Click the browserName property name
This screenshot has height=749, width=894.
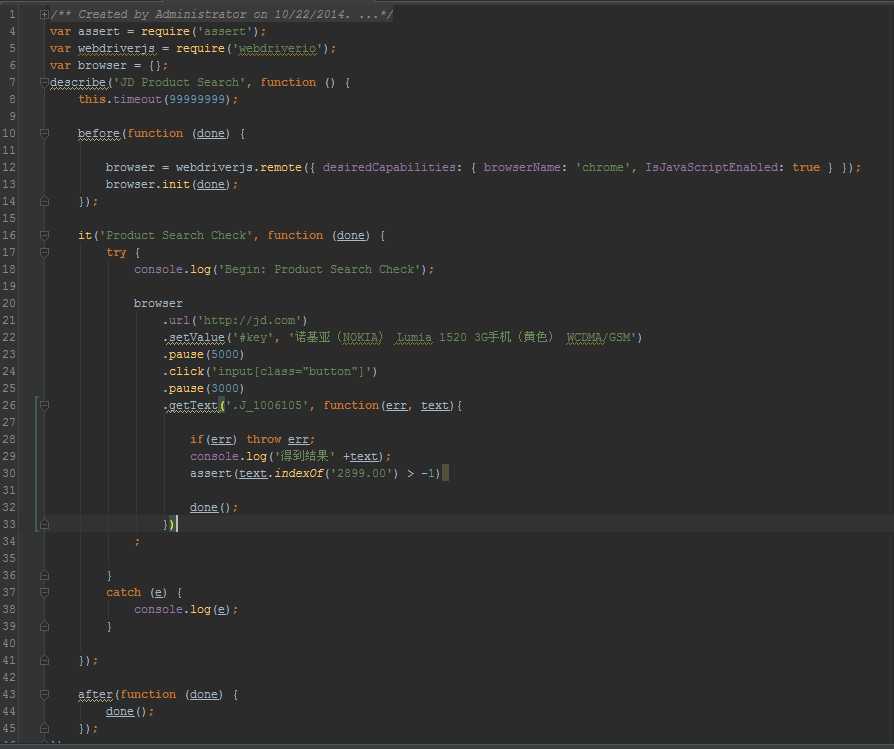[522, 167]
